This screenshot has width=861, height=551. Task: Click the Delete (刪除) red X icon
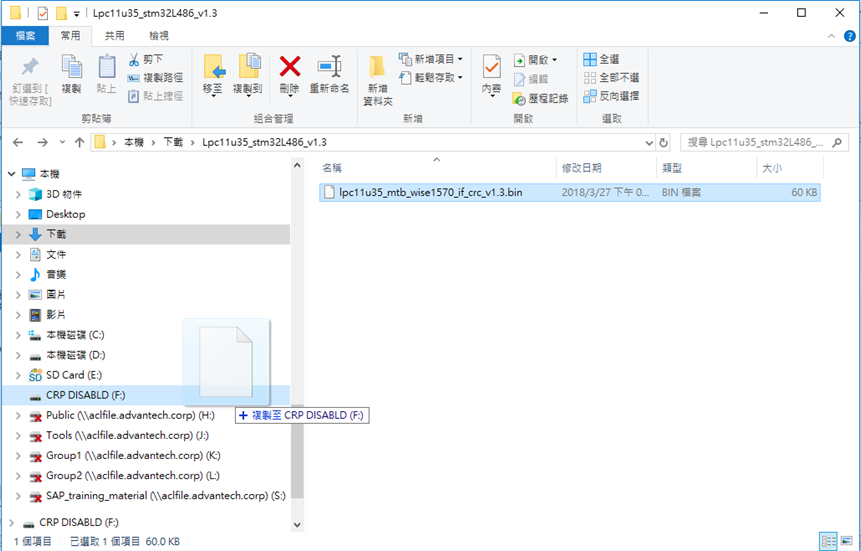290,68
